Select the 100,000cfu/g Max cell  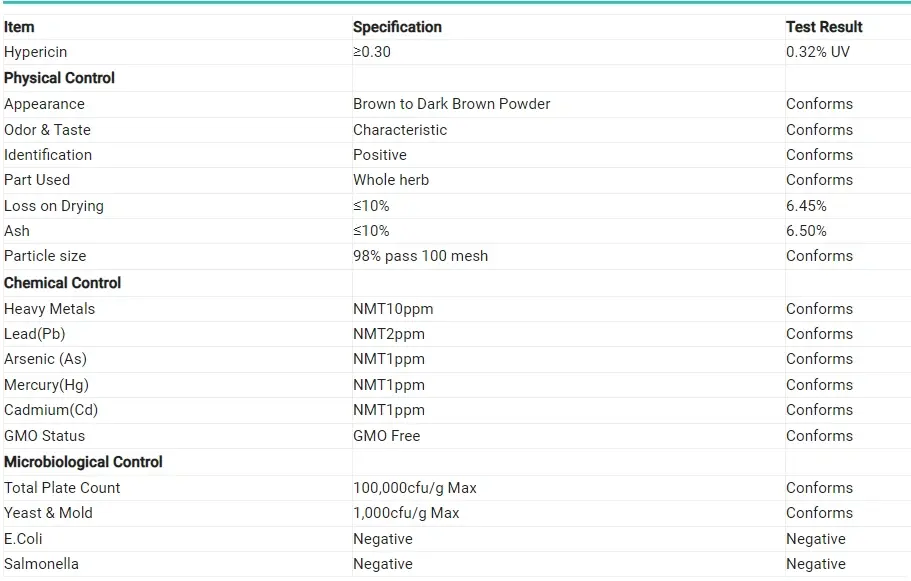[414, 488]
